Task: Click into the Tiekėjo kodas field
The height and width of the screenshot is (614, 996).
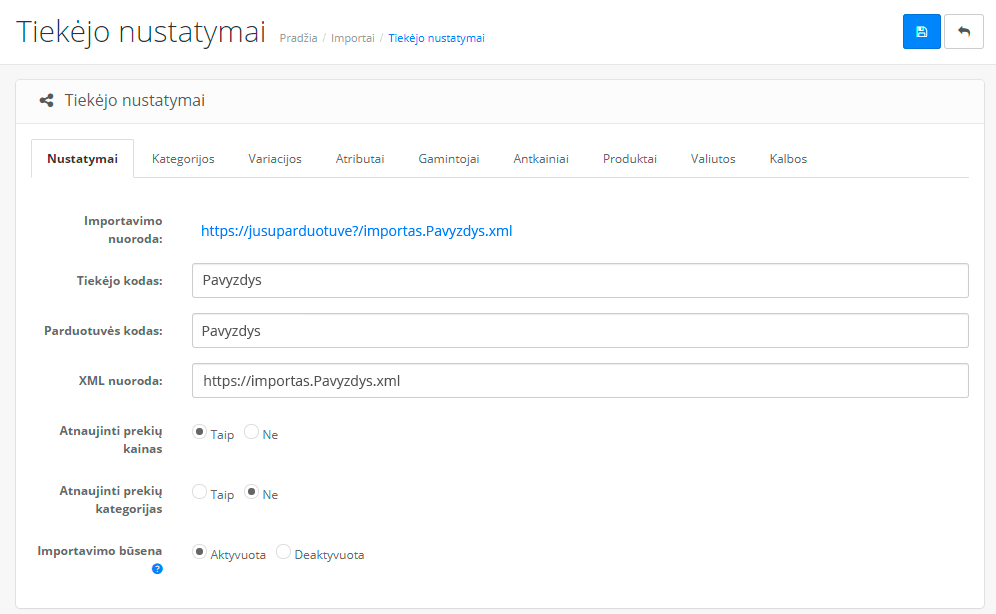Action: (x=580, y=281)
